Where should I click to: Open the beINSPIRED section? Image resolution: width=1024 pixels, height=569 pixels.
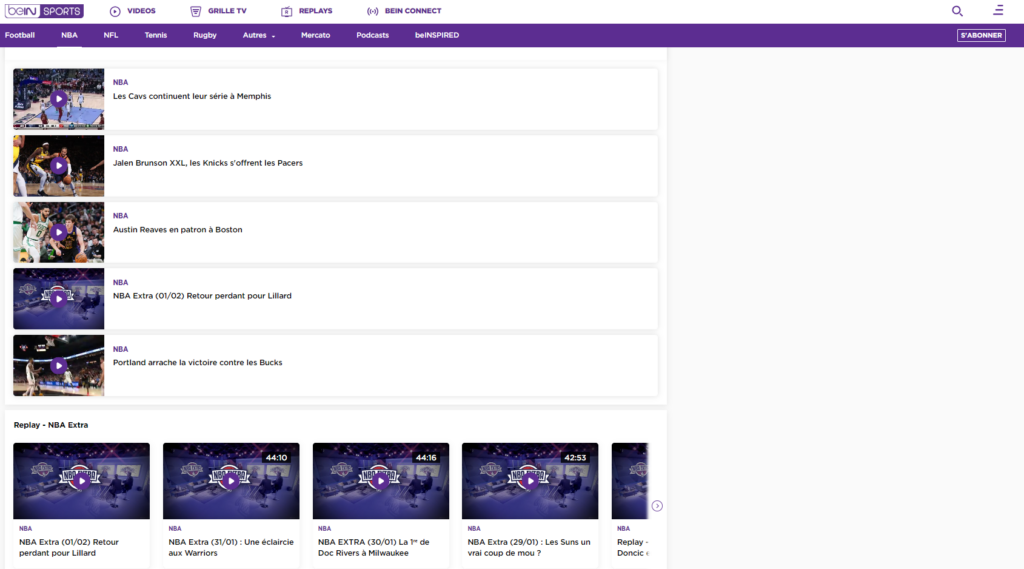point(437,35)
